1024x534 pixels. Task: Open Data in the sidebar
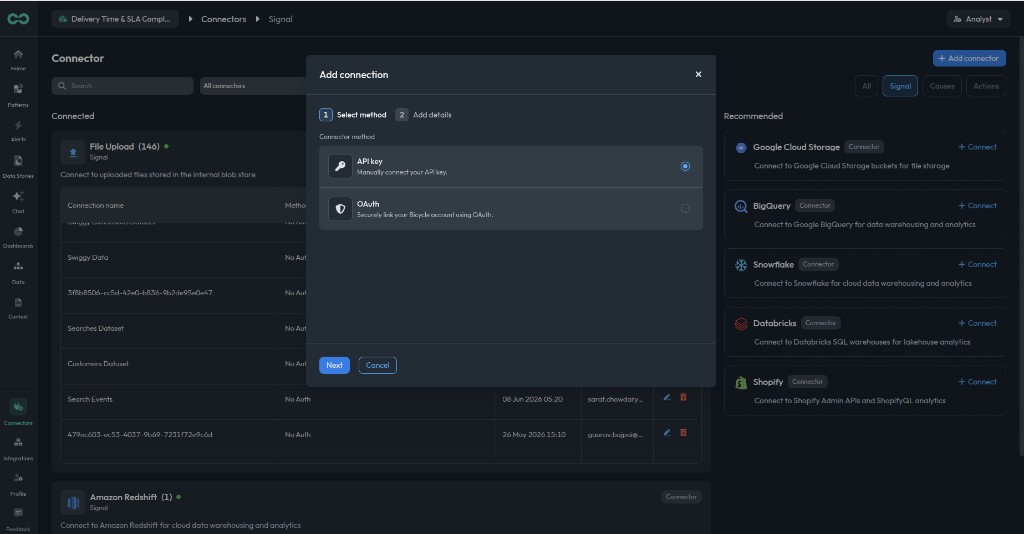click(18, 272)
